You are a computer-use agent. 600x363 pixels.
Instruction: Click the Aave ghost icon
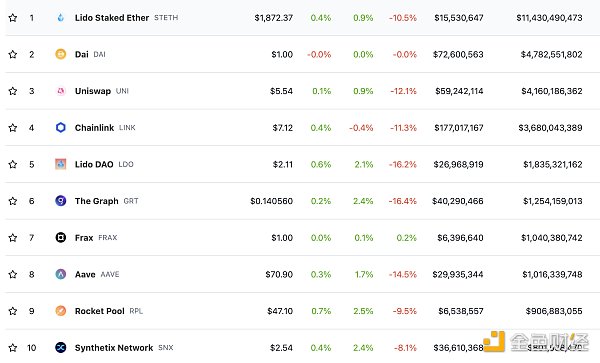(x=60, y=274)
